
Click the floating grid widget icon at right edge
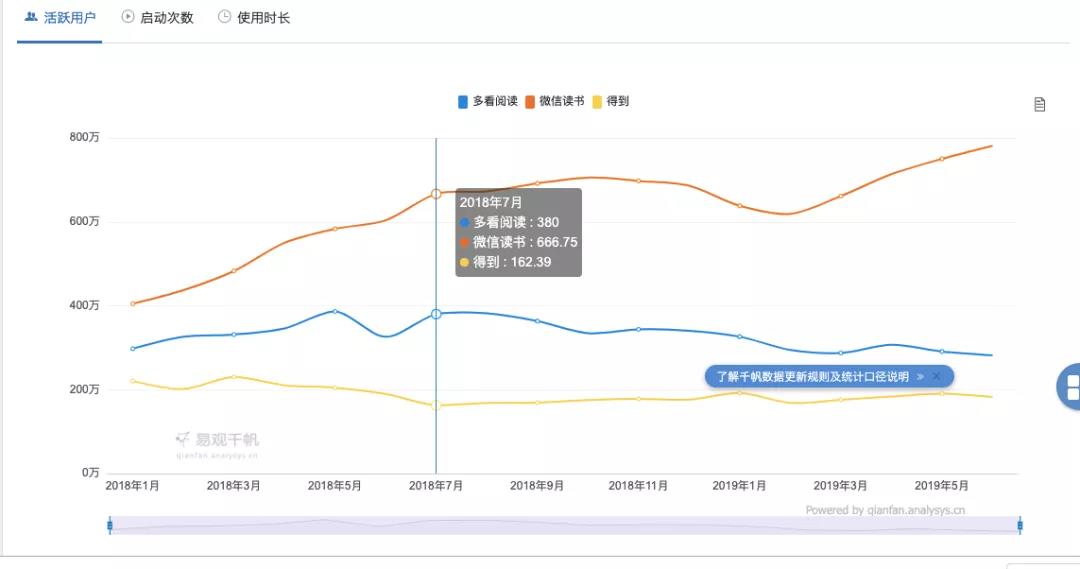coord(1069,387)
